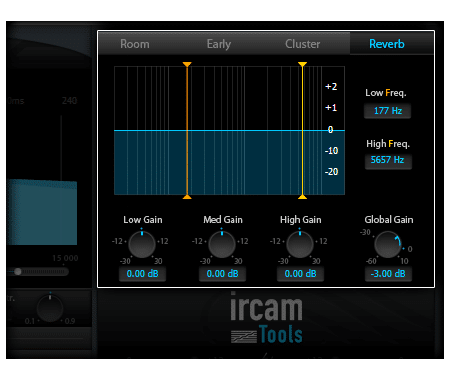Screen dimensions: 450x380
Task: Click the Low Freq. label
Action: click(386, 93)
